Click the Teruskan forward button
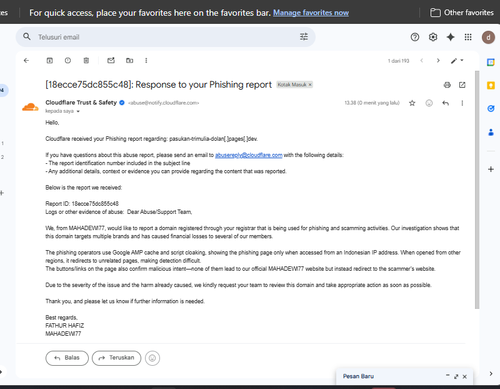The width and height of the screenshot is (500, 389). pyautogui.click(x=116, y=358)
